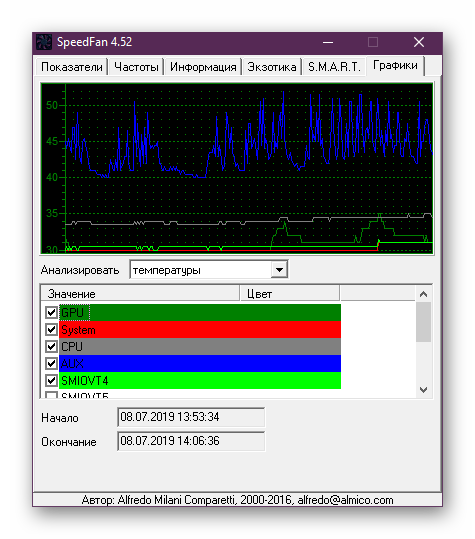This screenshot has width=475, height=539.
Task: Click the red System color bar
Action: (x=200, y=329)
